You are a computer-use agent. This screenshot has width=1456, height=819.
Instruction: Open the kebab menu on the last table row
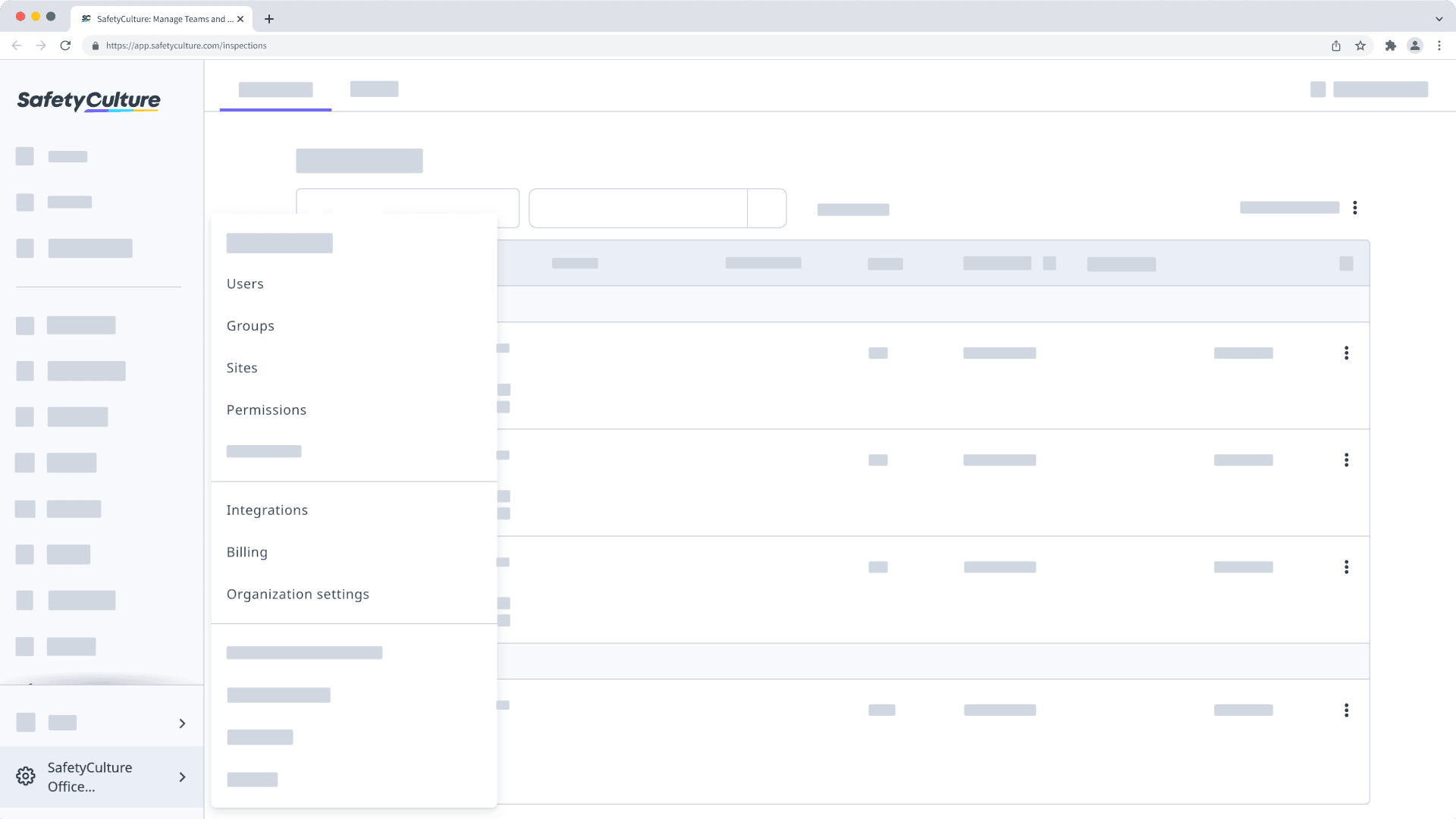pyautogui.click(x=1347, y=711)
